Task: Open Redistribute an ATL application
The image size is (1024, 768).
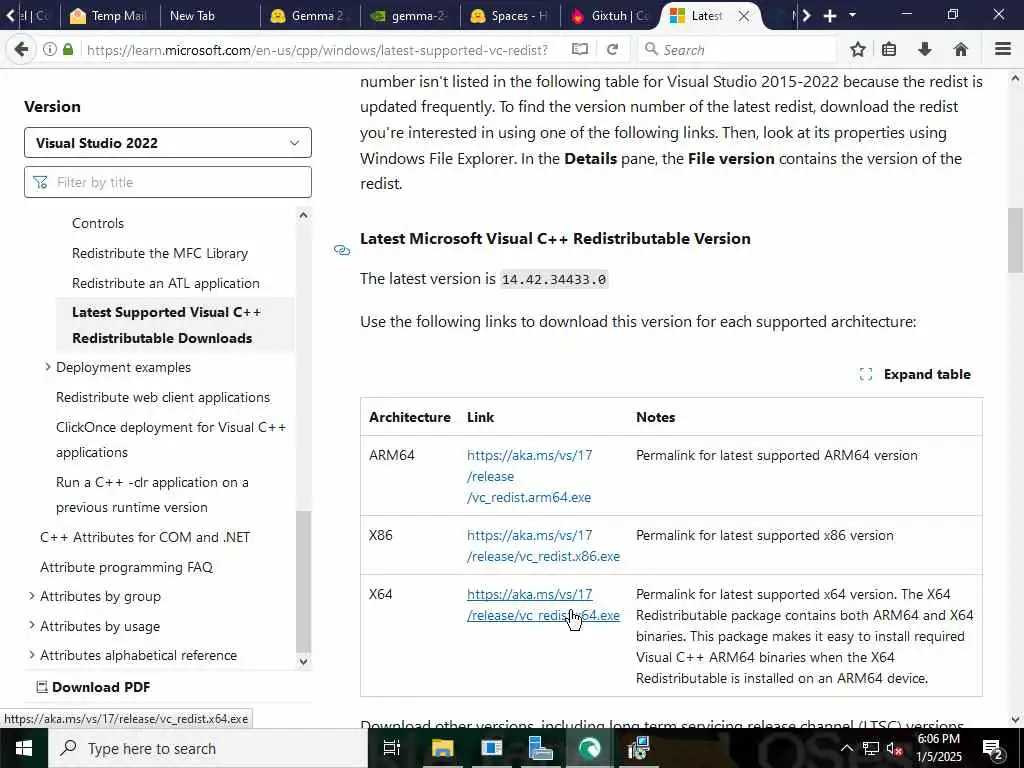Action: (166, 283)
